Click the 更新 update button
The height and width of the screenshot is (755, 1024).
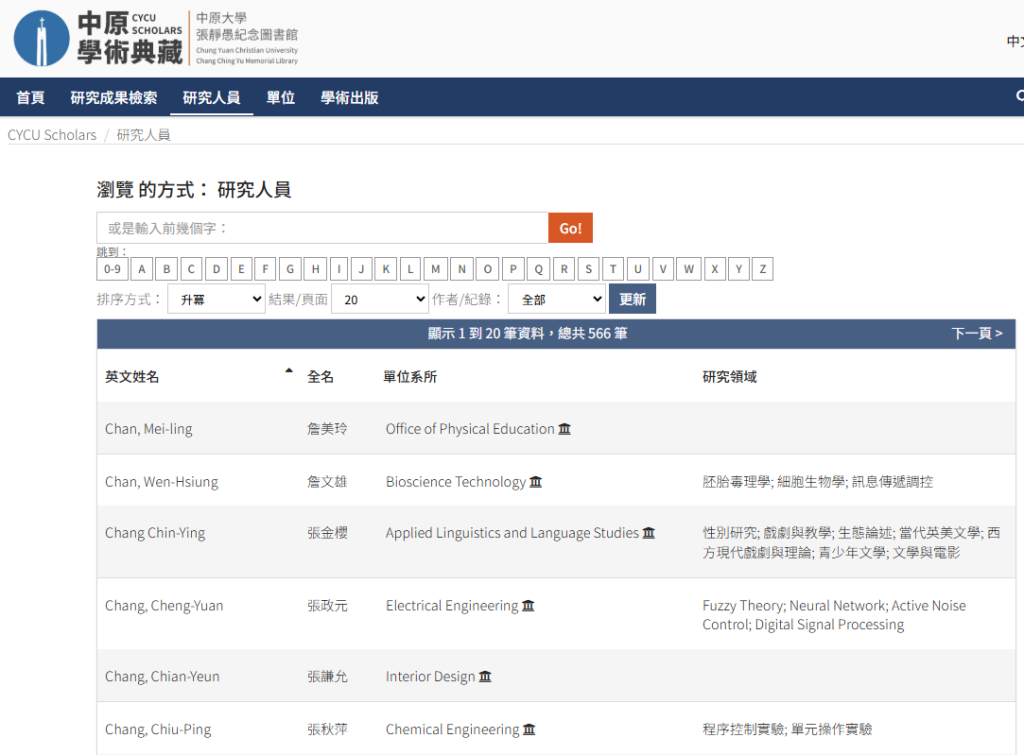click(x=632, y=299)
